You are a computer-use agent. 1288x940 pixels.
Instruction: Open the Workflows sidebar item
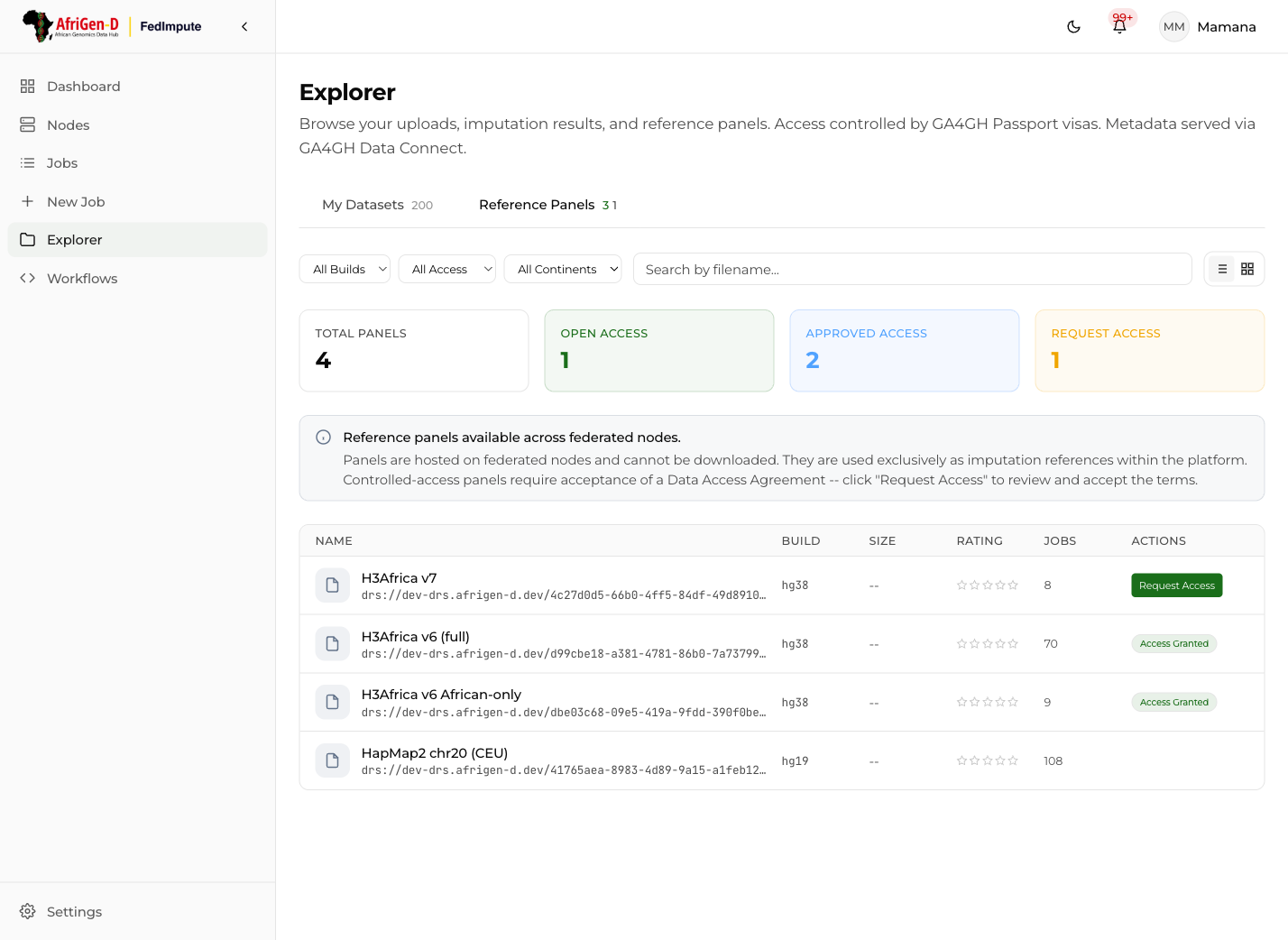point(137,279)
